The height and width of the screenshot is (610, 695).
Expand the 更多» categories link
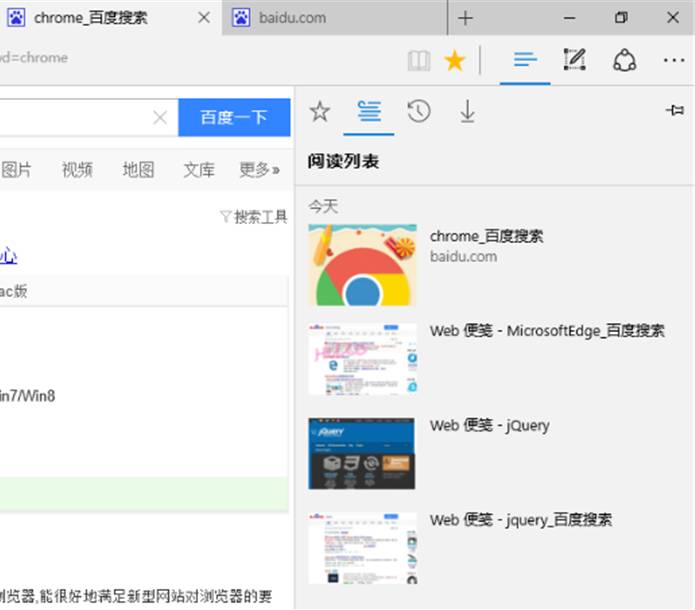click(259, 170)
